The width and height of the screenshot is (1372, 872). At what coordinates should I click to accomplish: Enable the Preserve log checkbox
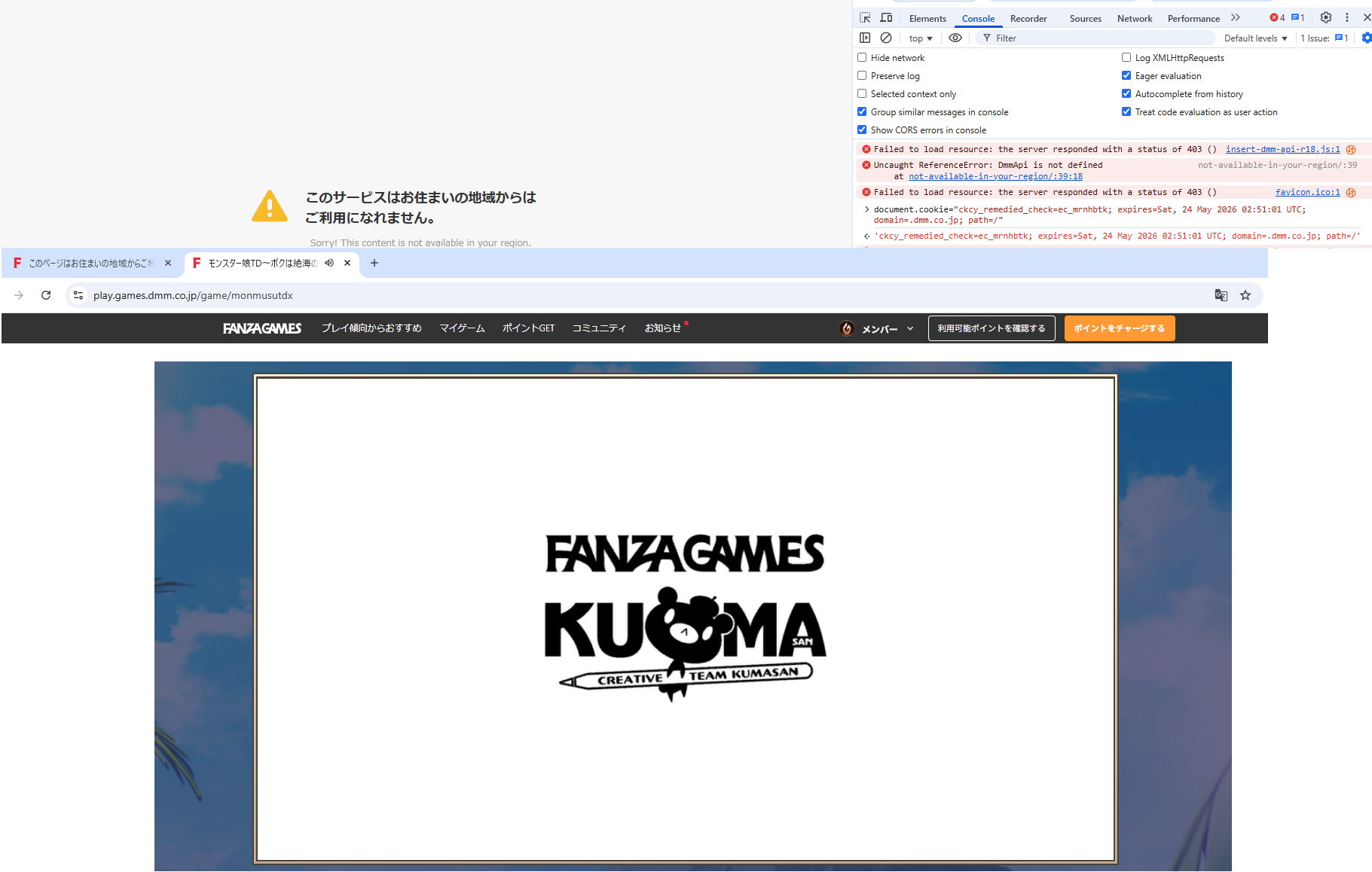point(862,75)
